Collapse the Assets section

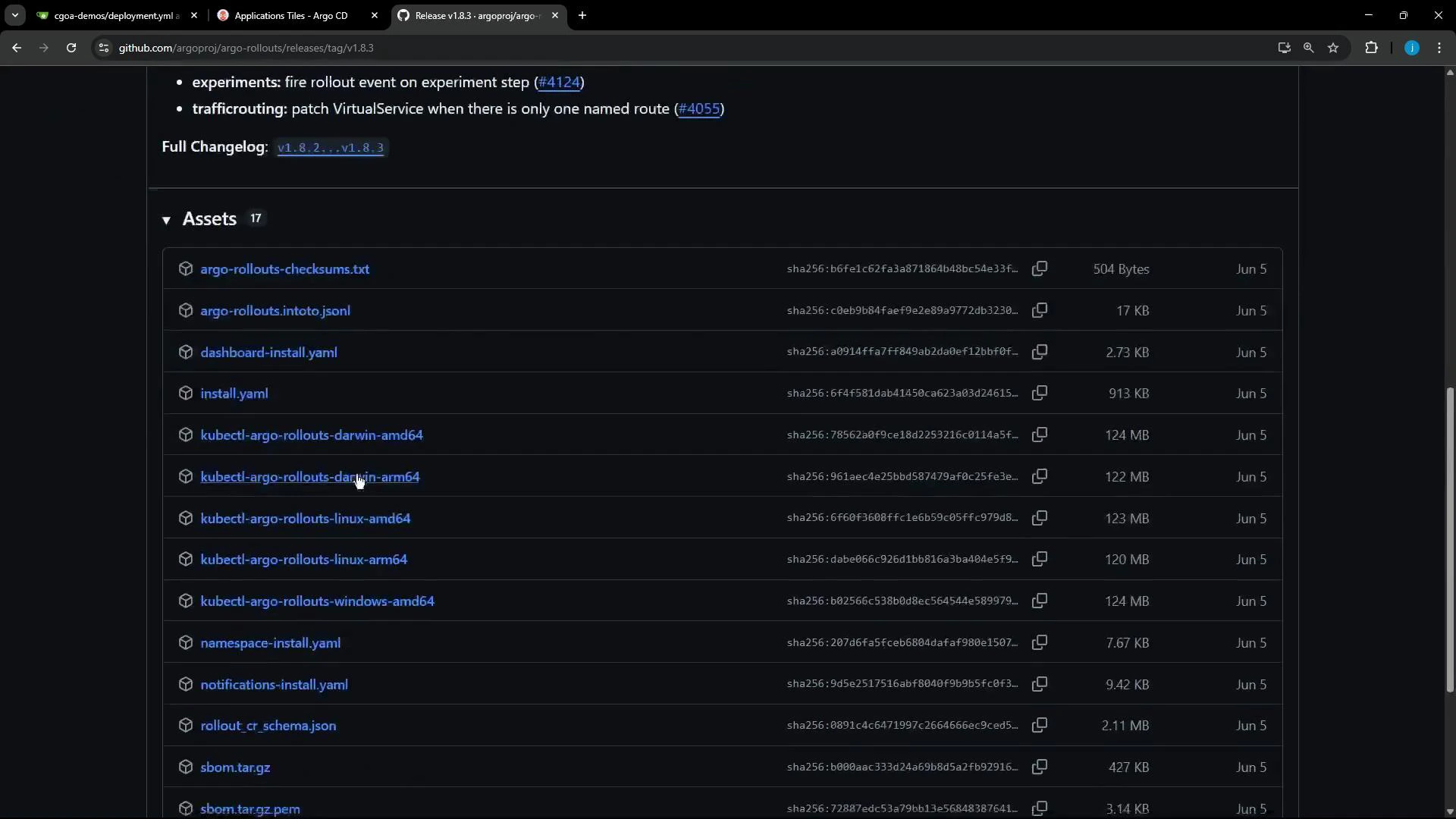point(166,220)
